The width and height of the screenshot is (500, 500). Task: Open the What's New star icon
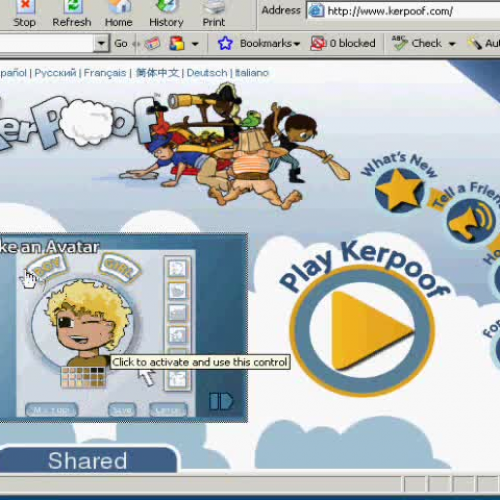[399, 191]
